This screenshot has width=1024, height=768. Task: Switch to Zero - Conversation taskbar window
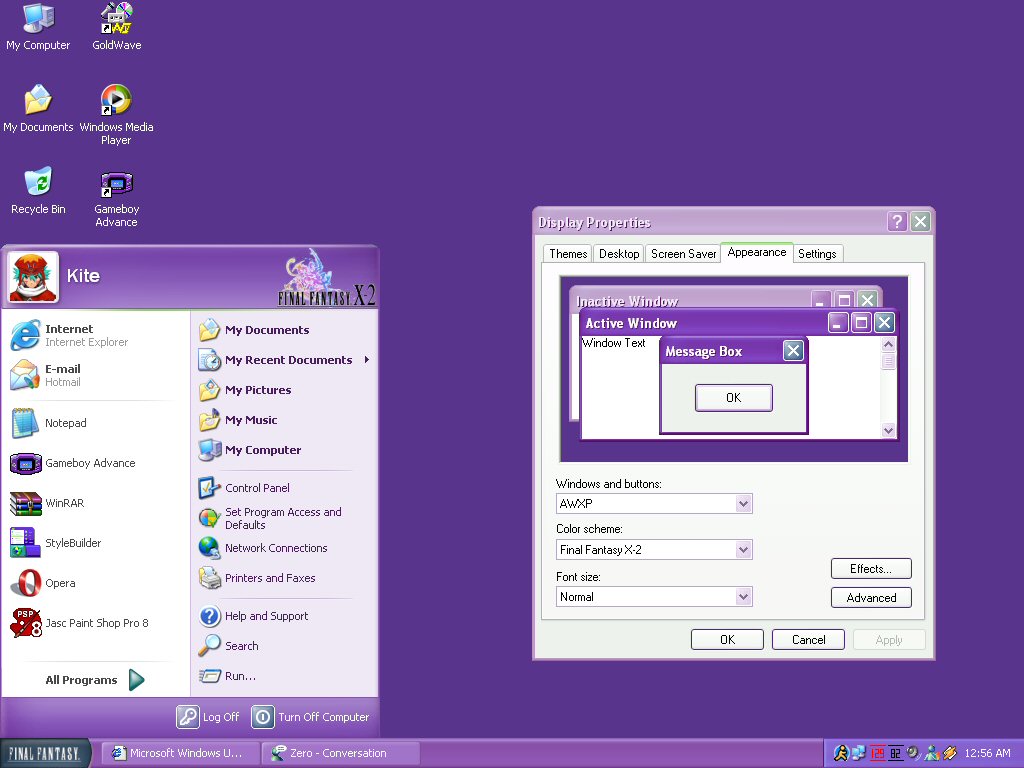point(339,753)
